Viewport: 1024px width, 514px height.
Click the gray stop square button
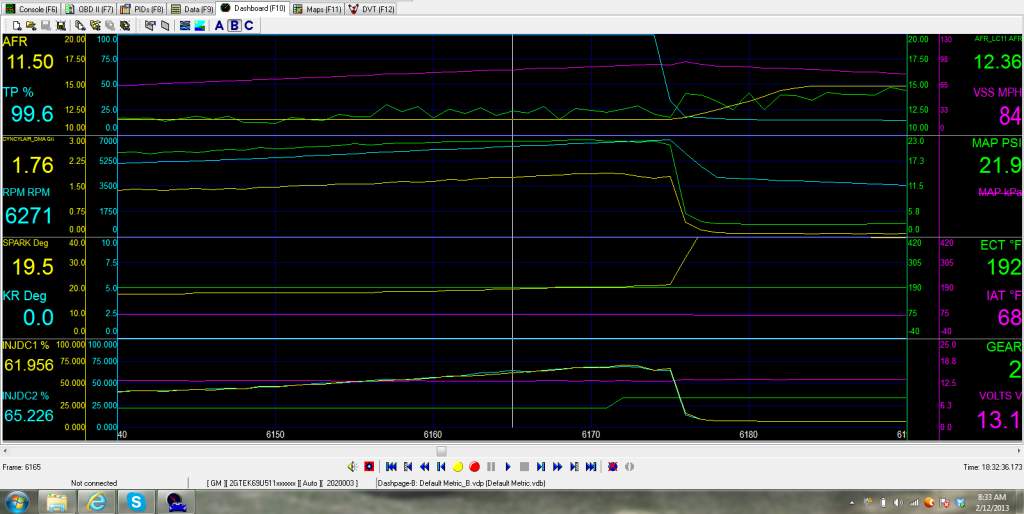[x=524, y=466]
